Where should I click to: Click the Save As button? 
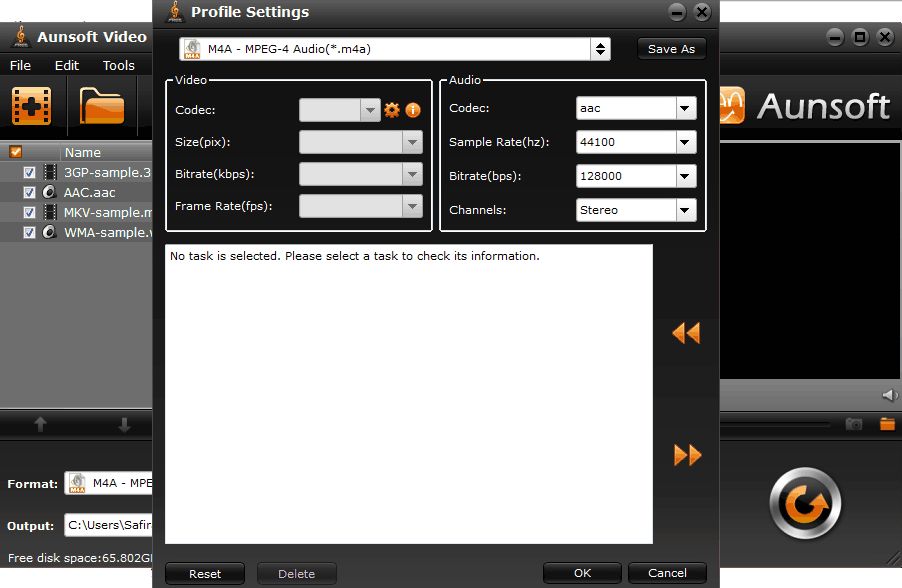pyautogui.click(x=671, y=49)
